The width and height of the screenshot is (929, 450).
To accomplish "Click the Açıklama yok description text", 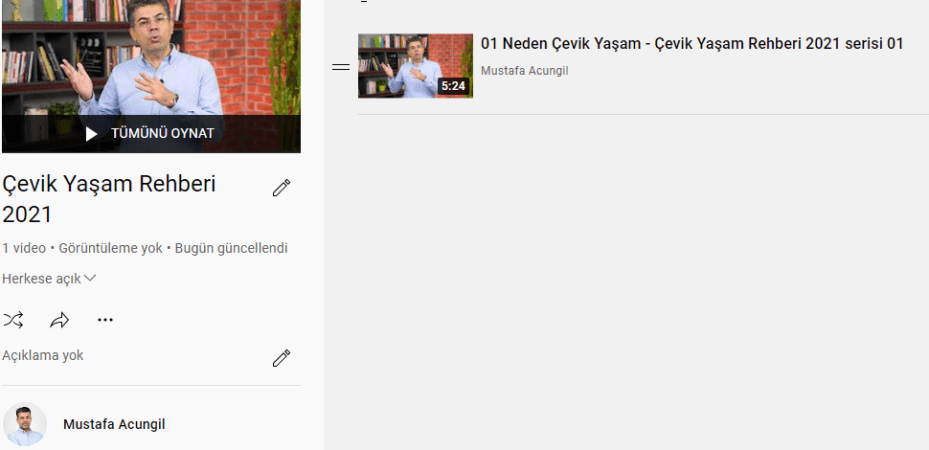I will (43, 356).
